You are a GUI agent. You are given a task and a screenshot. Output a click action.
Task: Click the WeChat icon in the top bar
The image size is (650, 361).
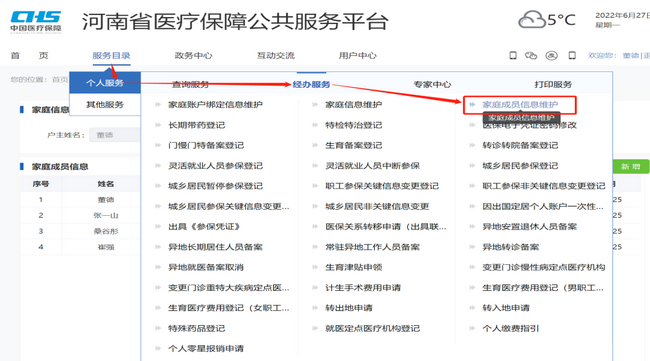point(531,56)
